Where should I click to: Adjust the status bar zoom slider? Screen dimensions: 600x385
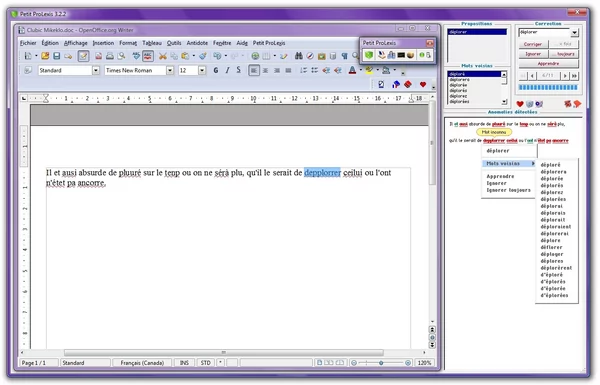[x=381, y=362]
